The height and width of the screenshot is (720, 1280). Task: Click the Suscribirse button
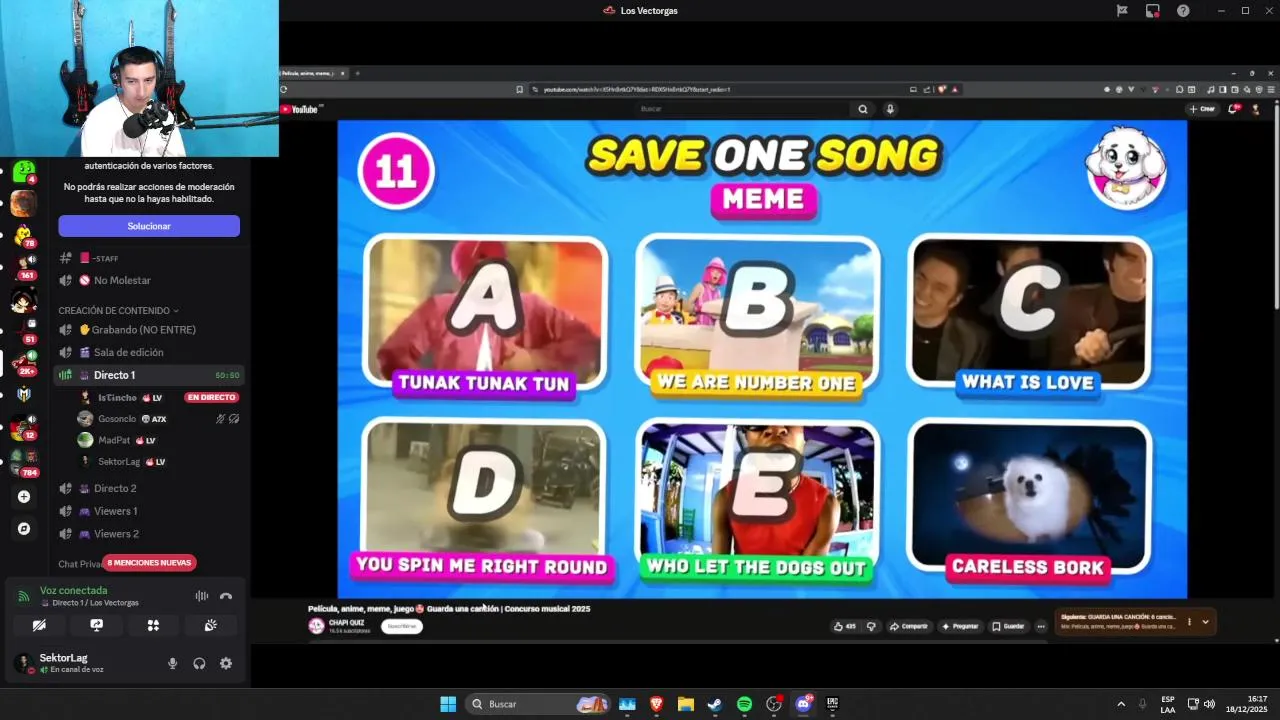pyautogui.click(x=402, y=626)
